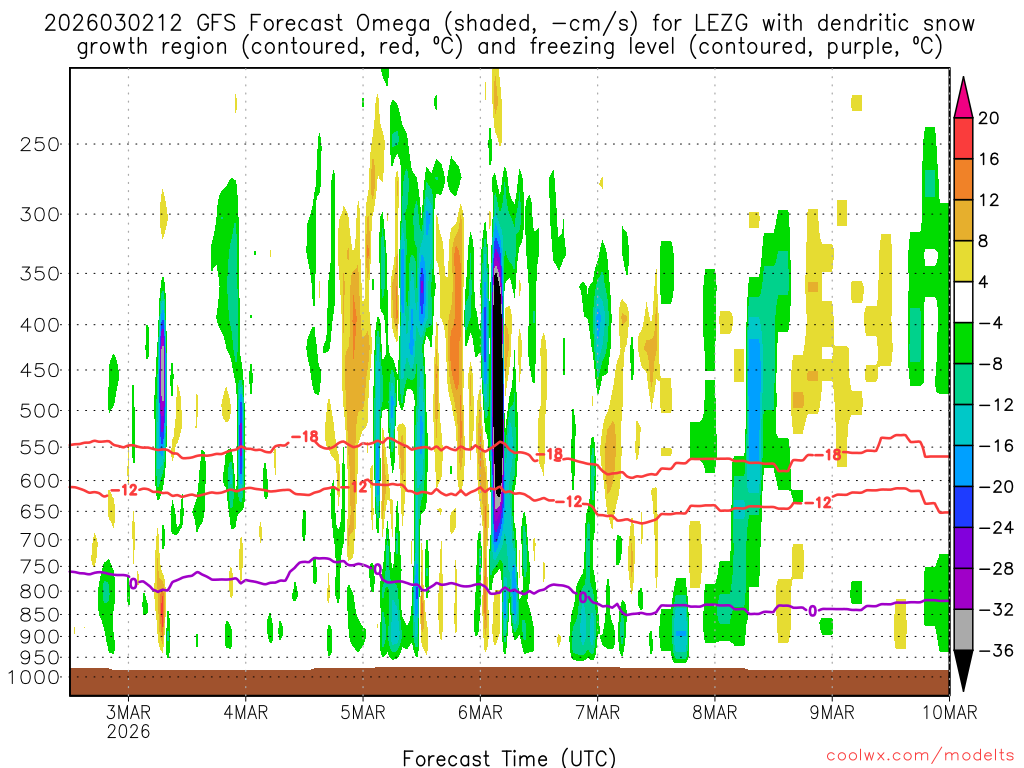Viewport: 1024px width, 768px height.
Task: Click the 250 pressure level label
Action: [x=40, y=144]
